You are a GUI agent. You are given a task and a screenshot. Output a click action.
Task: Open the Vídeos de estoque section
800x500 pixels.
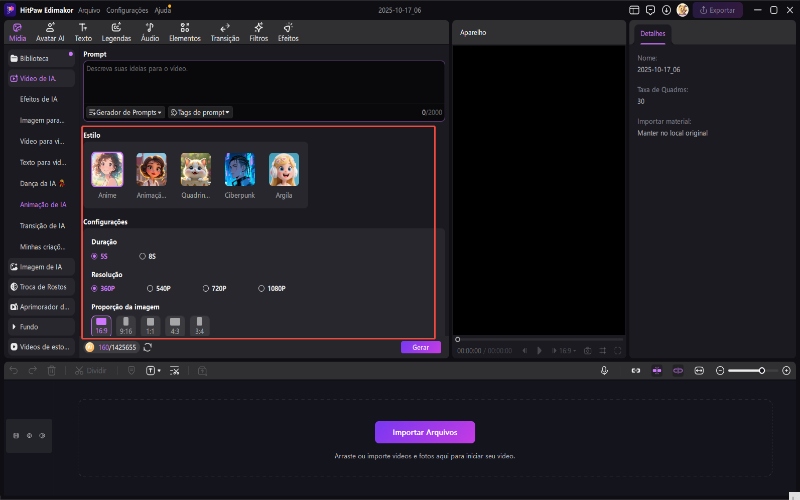[x=41, y=346]
